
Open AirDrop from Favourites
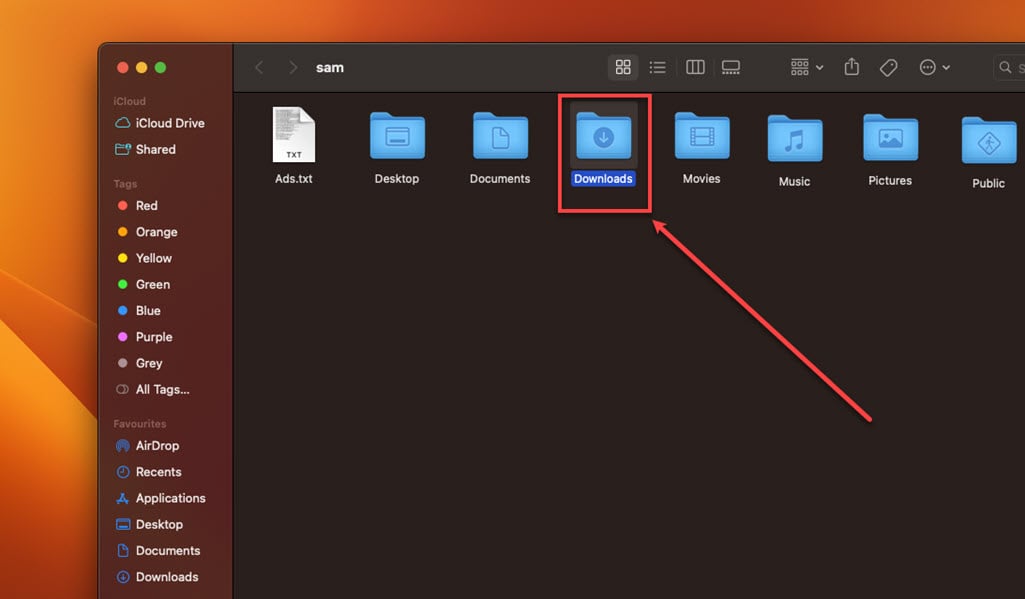pyautogui.click(x=147, y=445)
